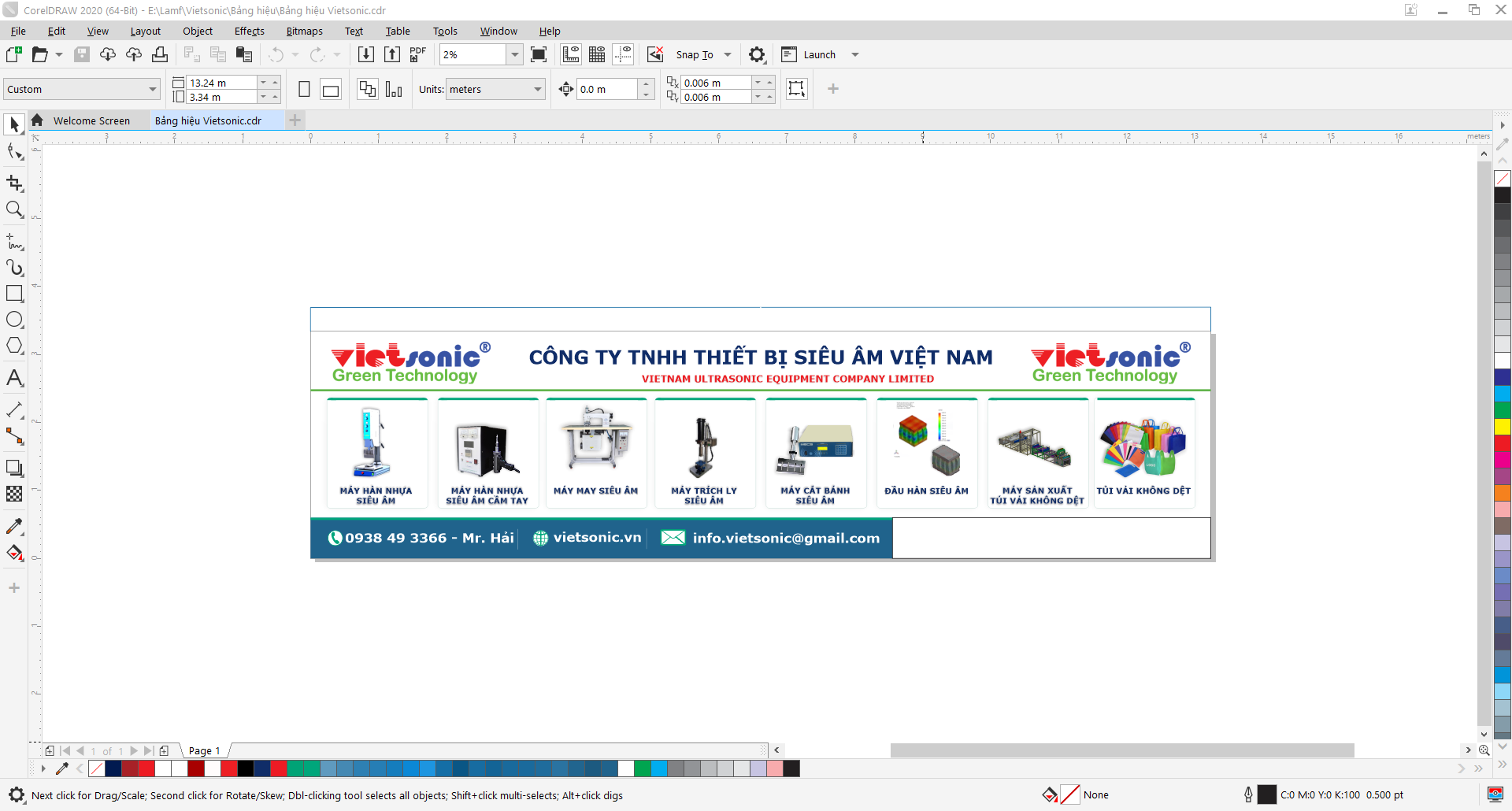Open the Effects menu
This screenshot has width=1512, height=811.
pos(249,31)
